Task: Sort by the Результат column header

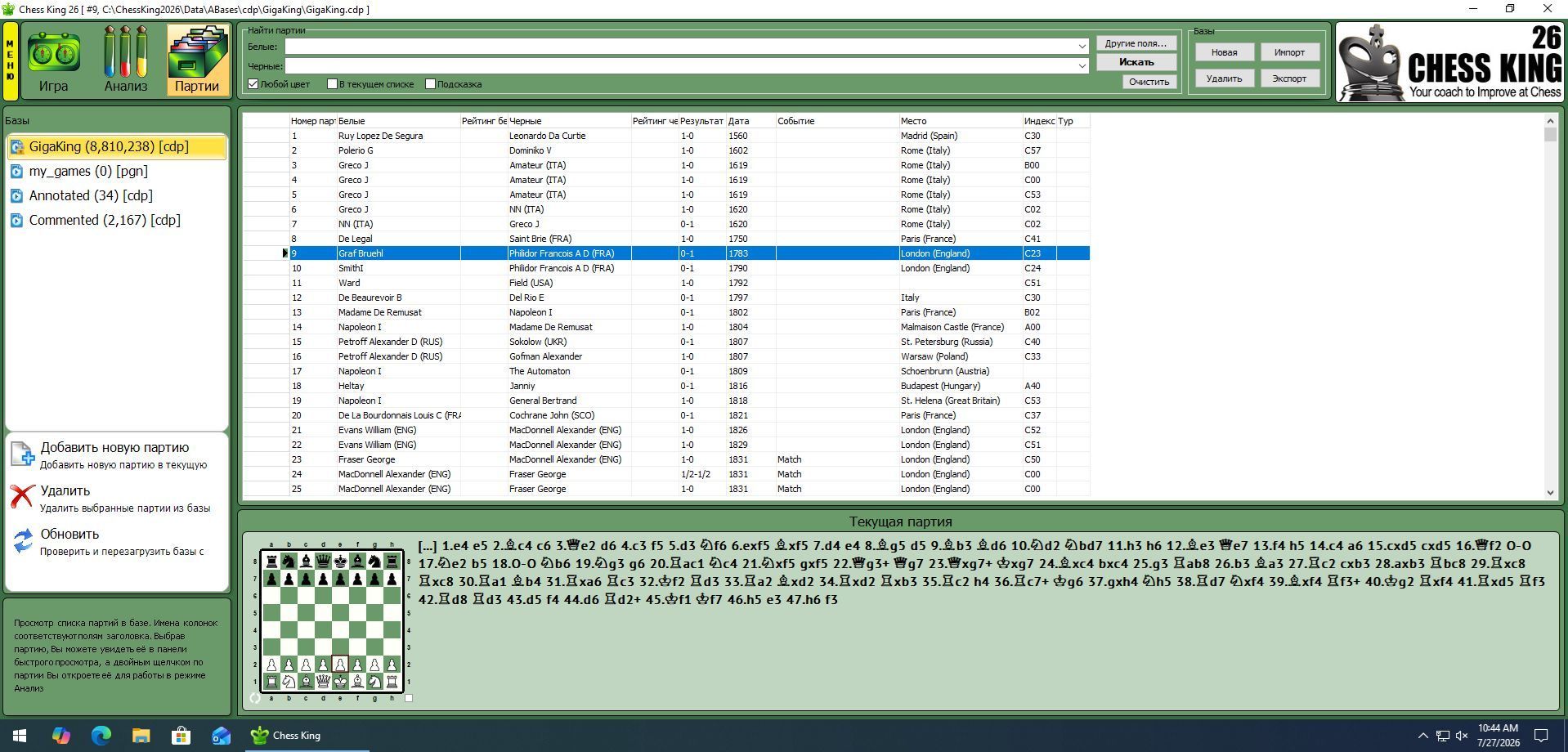Action: [x=702, y=121]
